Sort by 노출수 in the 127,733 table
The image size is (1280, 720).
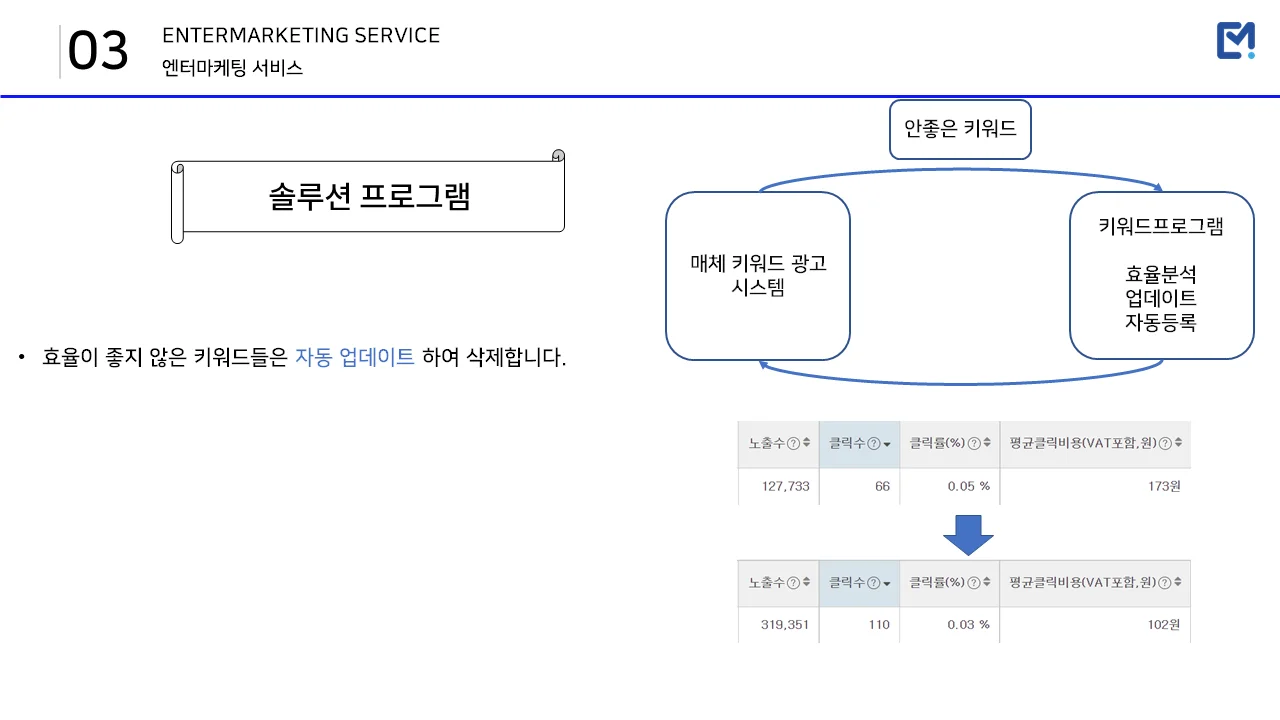[x=806, y=443]
